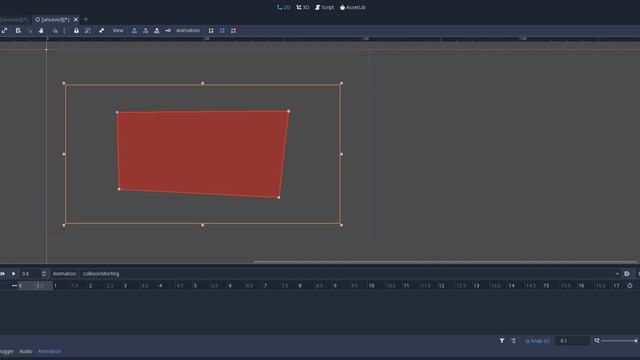Open the Audio bottom panel tab
Image resolution: width=640 pixels, height=360 pixels.
click(26, 351)
